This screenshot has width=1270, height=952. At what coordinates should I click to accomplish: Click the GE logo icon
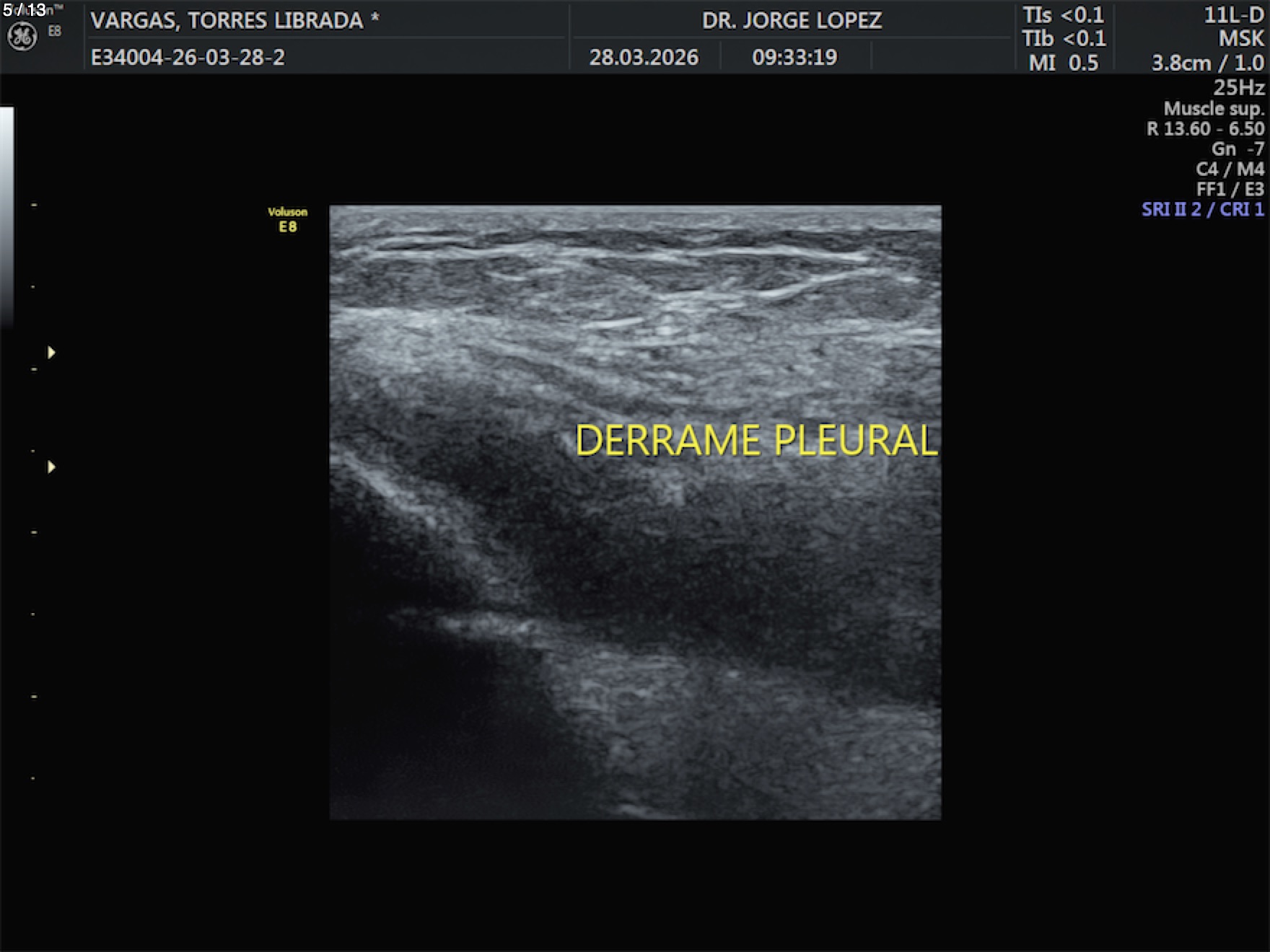click(22, 37)
